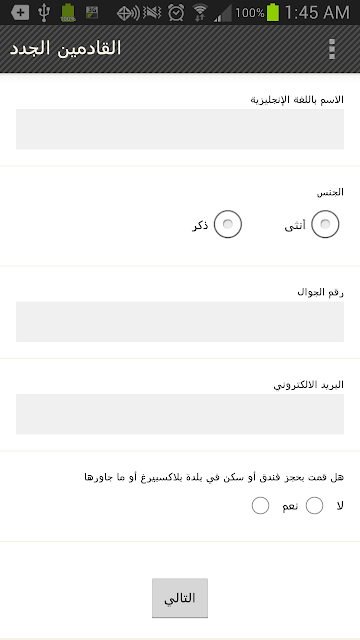Choose نعم for hotel booking question
Screen dimensions: 360x640
click(x=260, y=506)
